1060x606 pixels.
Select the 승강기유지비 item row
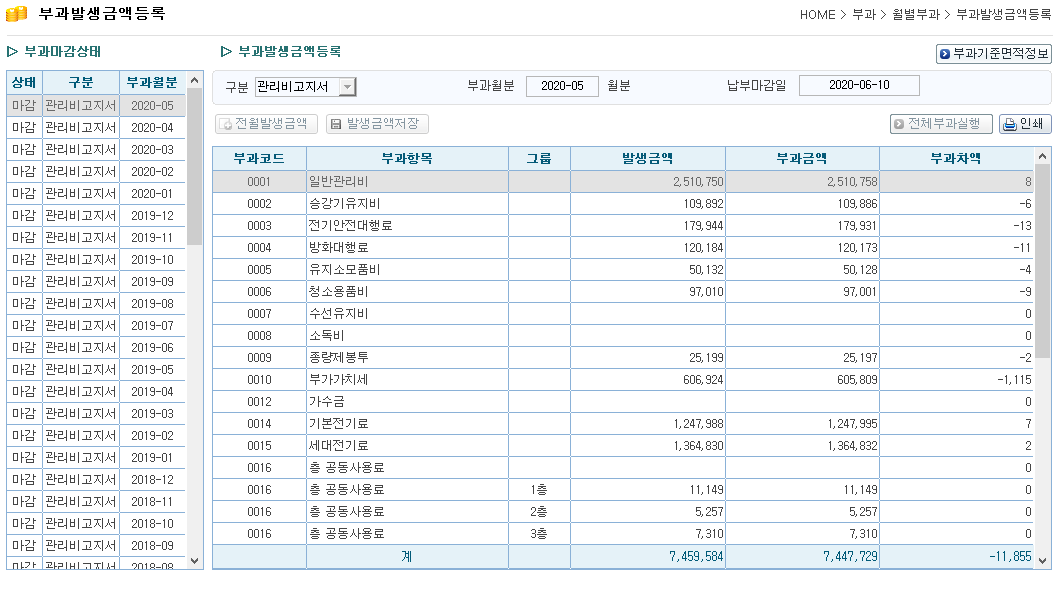click(x=623, y=204)
